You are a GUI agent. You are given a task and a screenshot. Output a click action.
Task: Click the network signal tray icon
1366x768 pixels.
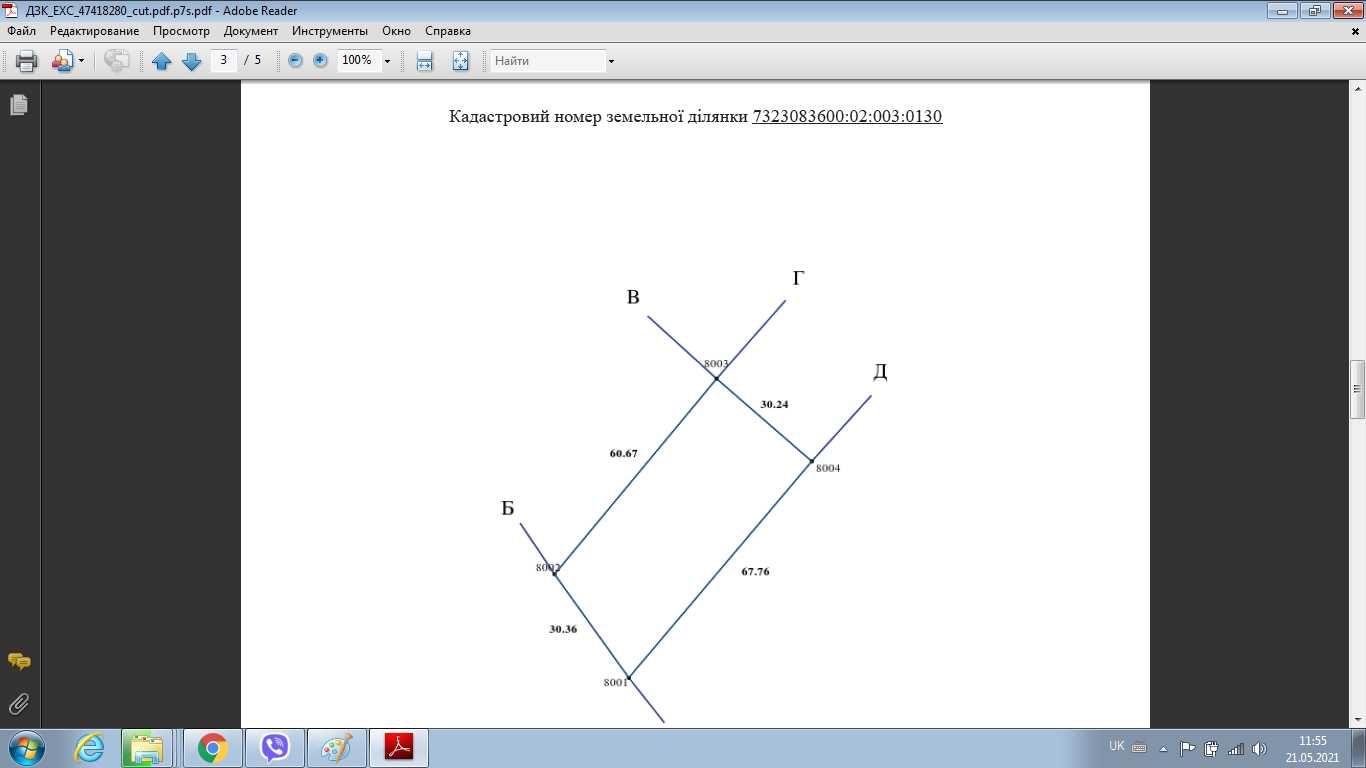pyautogui.click(x=1235, y=748)
